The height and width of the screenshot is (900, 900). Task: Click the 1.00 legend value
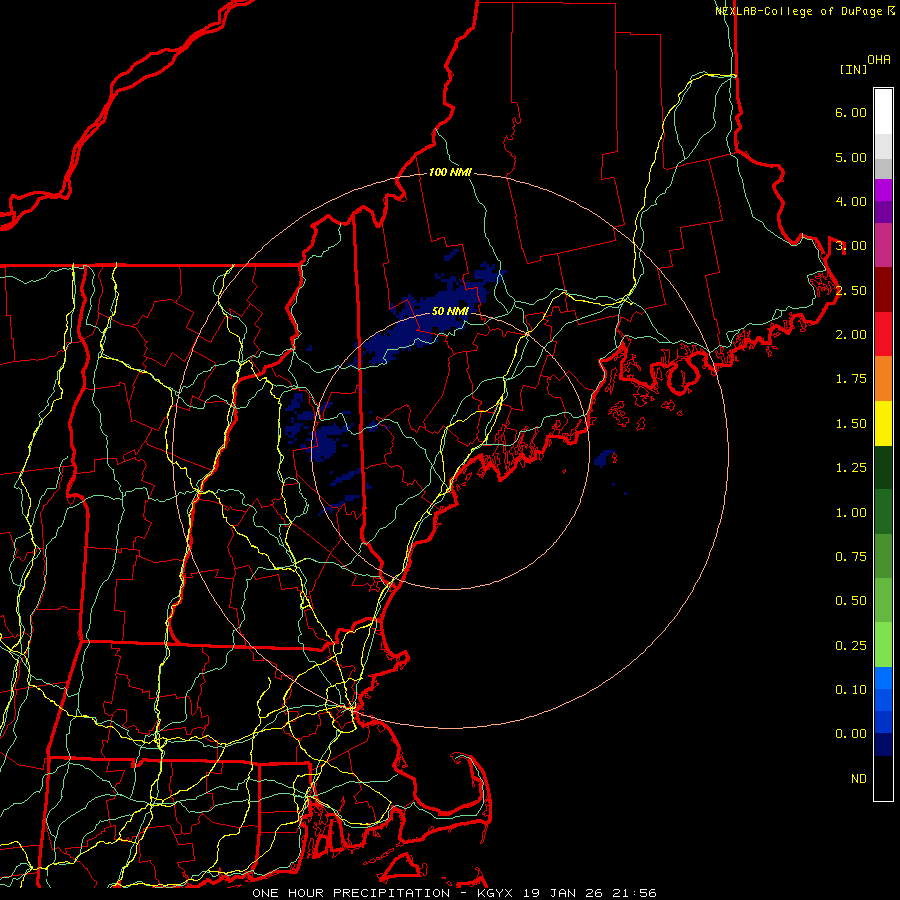pyautogui.click(x=851, y=513)
